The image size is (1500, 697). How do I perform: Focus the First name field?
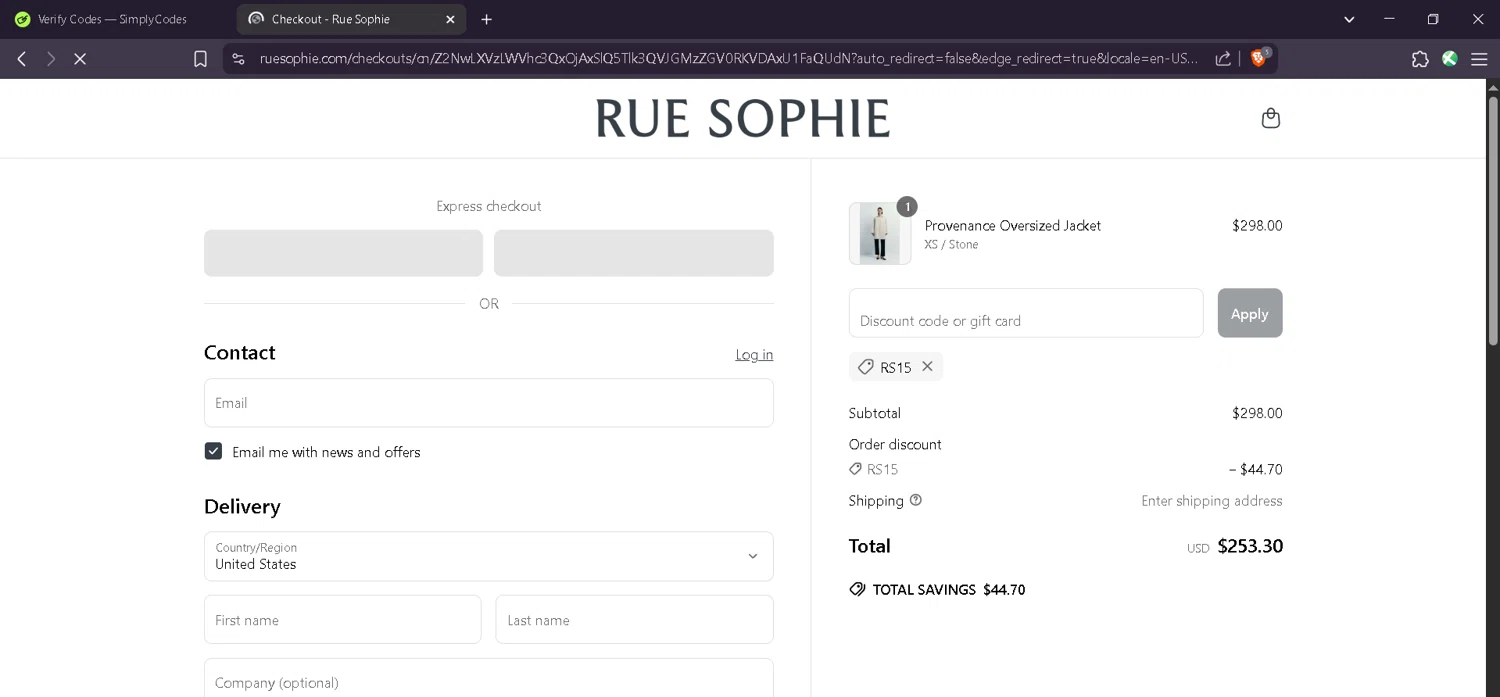(343, 620)
